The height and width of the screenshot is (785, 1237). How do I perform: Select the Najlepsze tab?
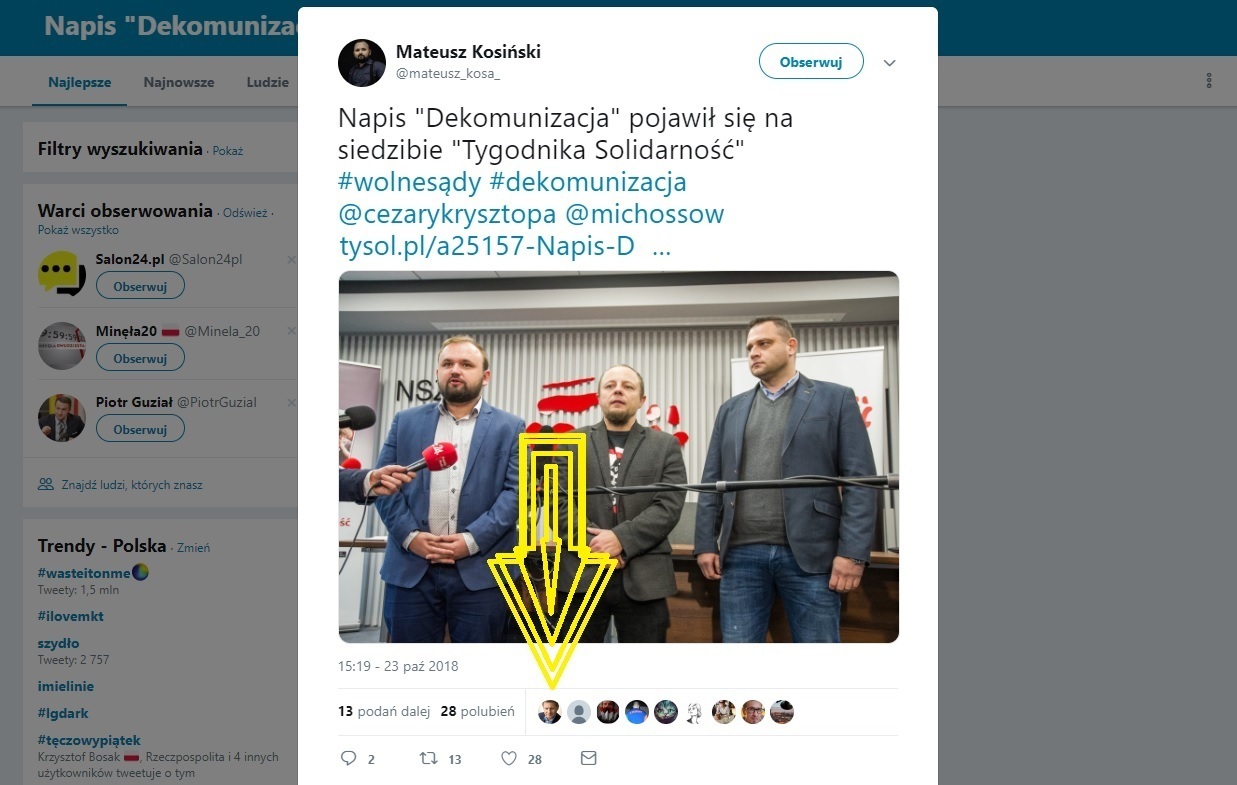(x=80, y=82)
